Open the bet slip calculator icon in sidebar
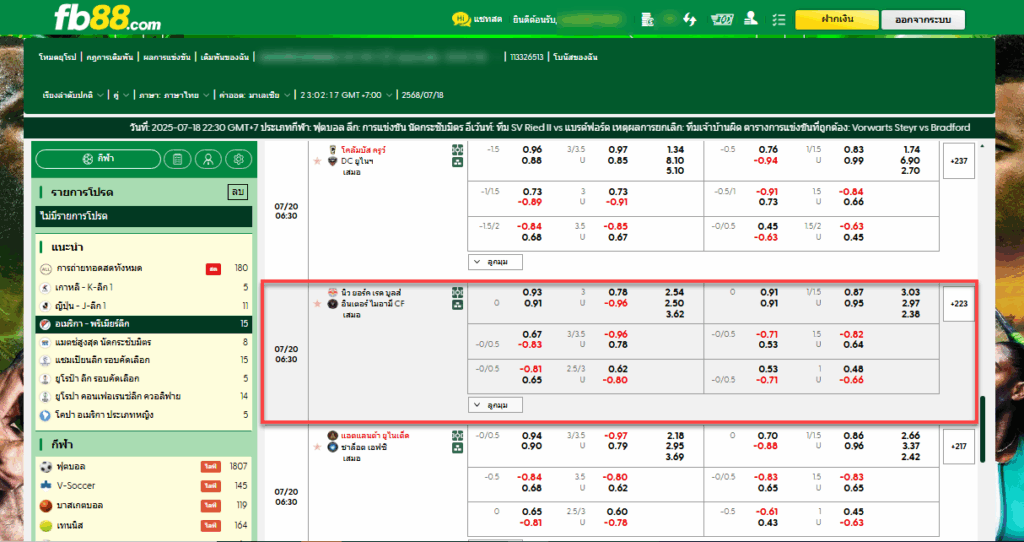The image size is (1024, 542). coord(178,159)
